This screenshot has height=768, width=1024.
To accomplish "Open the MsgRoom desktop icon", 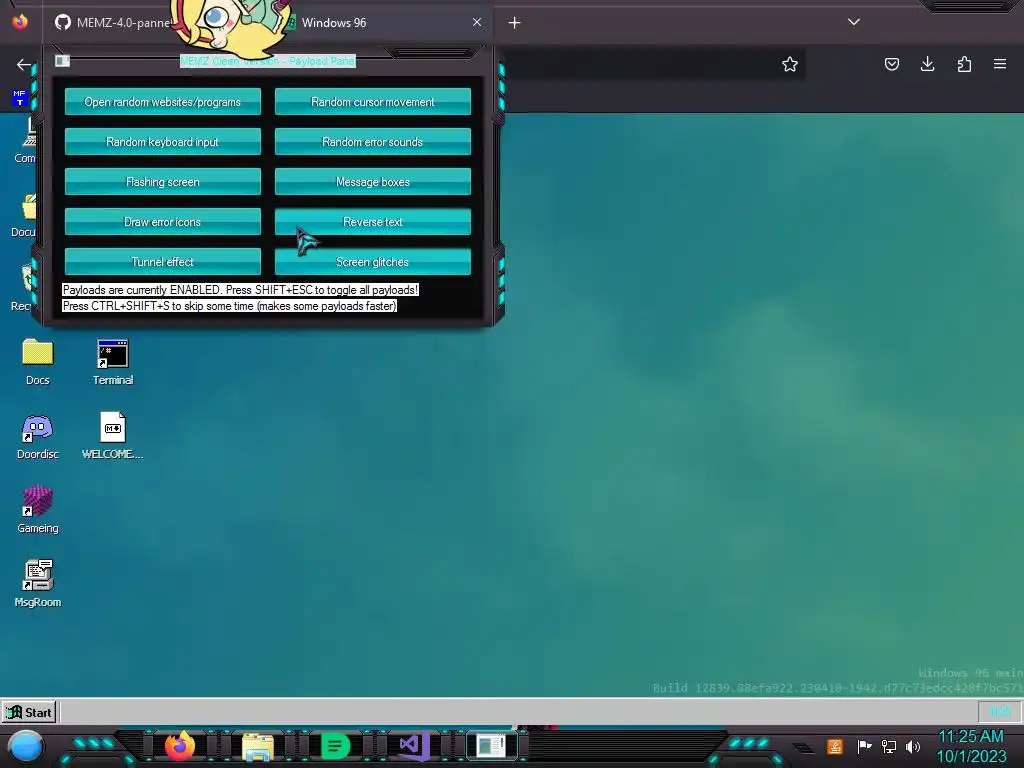I will point(37,584).
